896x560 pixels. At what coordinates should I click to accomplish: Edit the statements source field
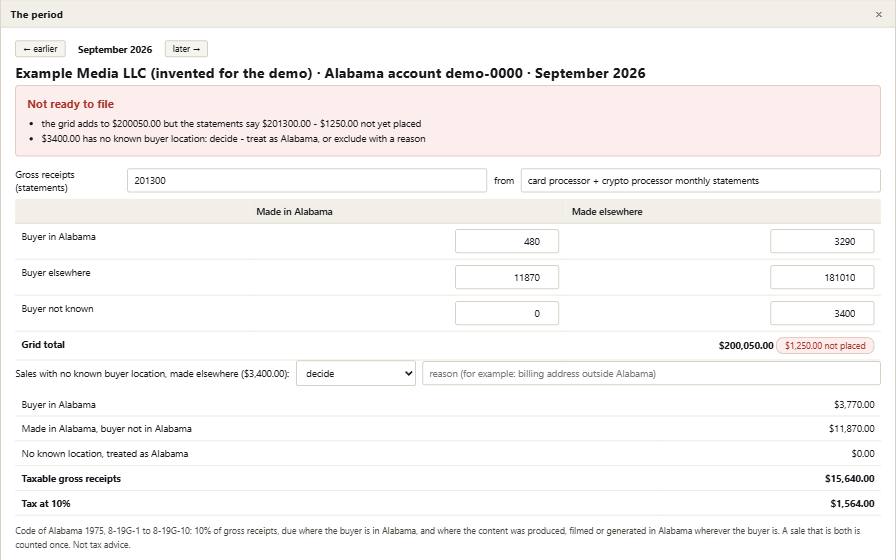[701, 181]
